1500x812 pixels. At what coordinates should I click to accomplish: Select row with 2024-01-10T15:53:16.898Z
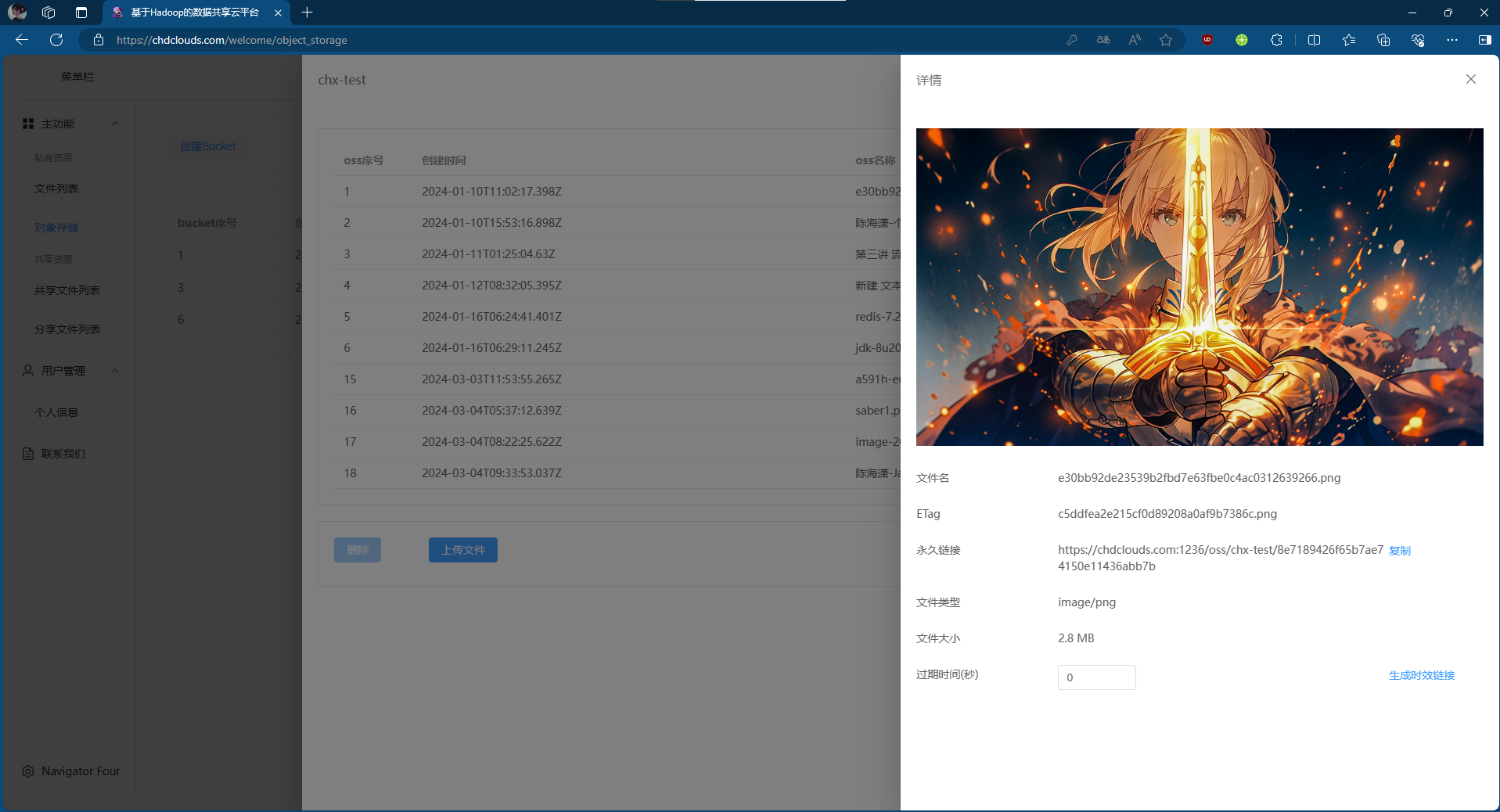coord(617,223)
